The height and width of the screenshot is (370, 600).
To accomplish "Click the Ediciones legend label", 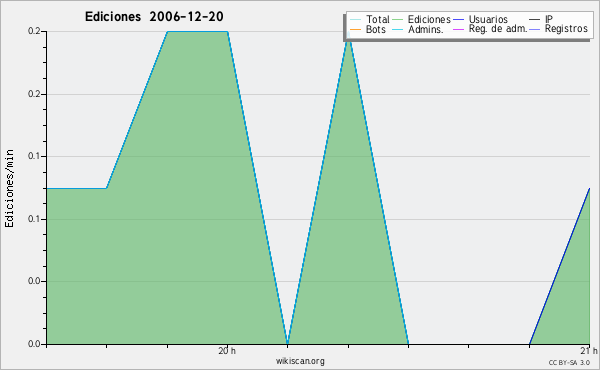I will 429,19.
